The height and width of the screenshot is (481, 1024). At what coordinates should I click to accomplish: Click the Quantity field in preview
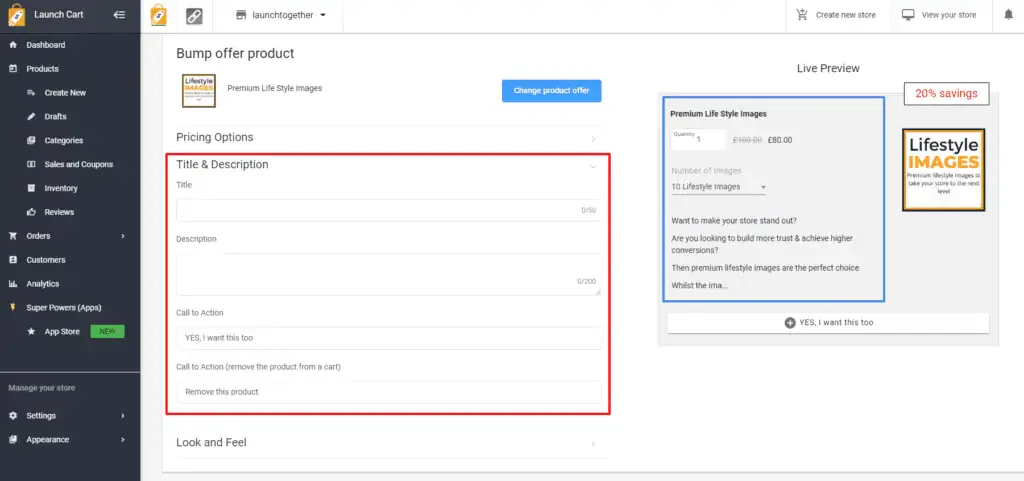coord(698,139)
